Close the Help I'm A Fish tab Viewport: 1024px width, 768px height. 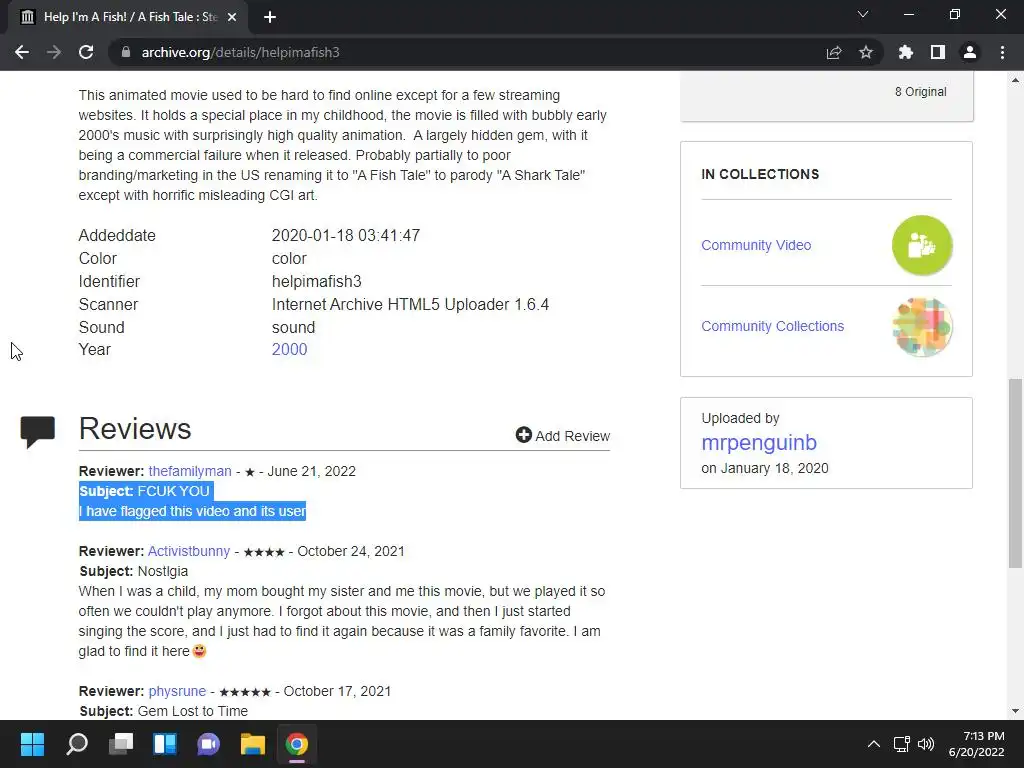click(x=232, y=17)
